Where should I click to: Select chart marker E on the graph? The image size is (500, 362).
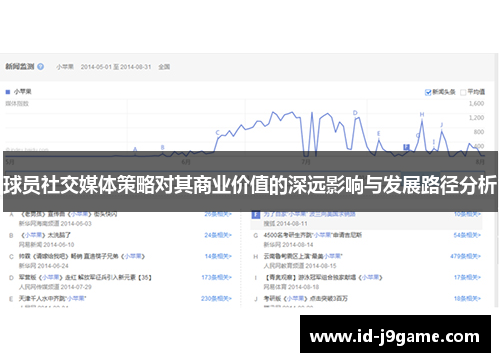pyautogui.click(x=378, y=134)
